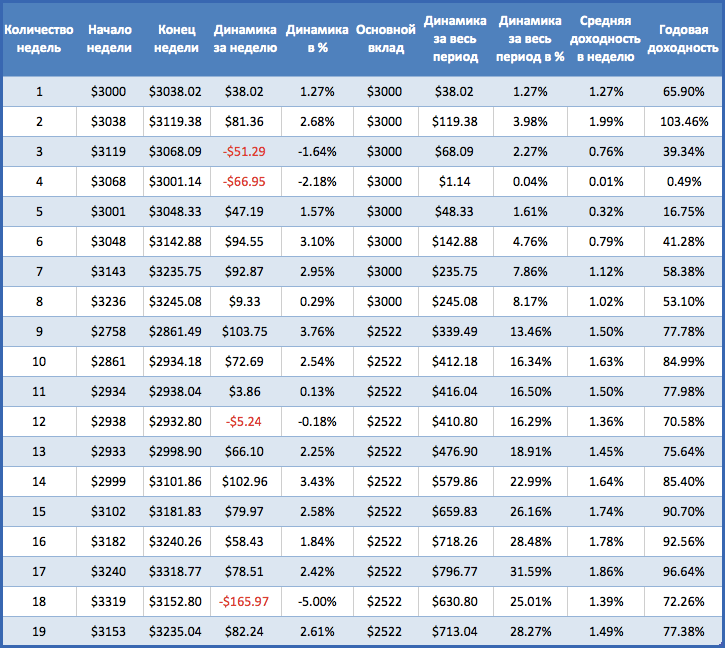The image size is (725, 648).
Task: Click the 53.10% annual yield cell
Action: [683, 302]
